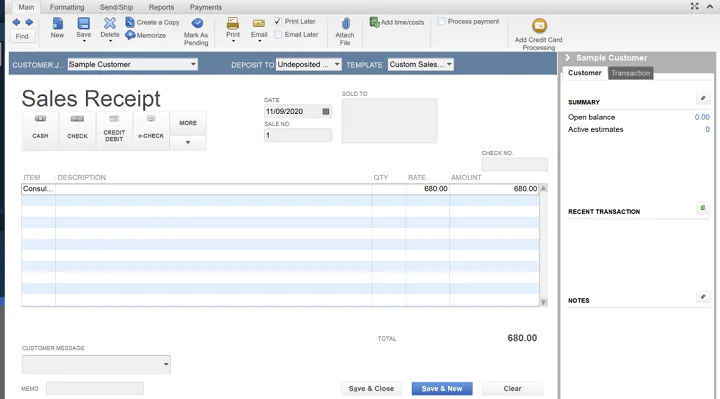Click the Clear button
This screenshot has width=720, height=399.
click(512, 388)
